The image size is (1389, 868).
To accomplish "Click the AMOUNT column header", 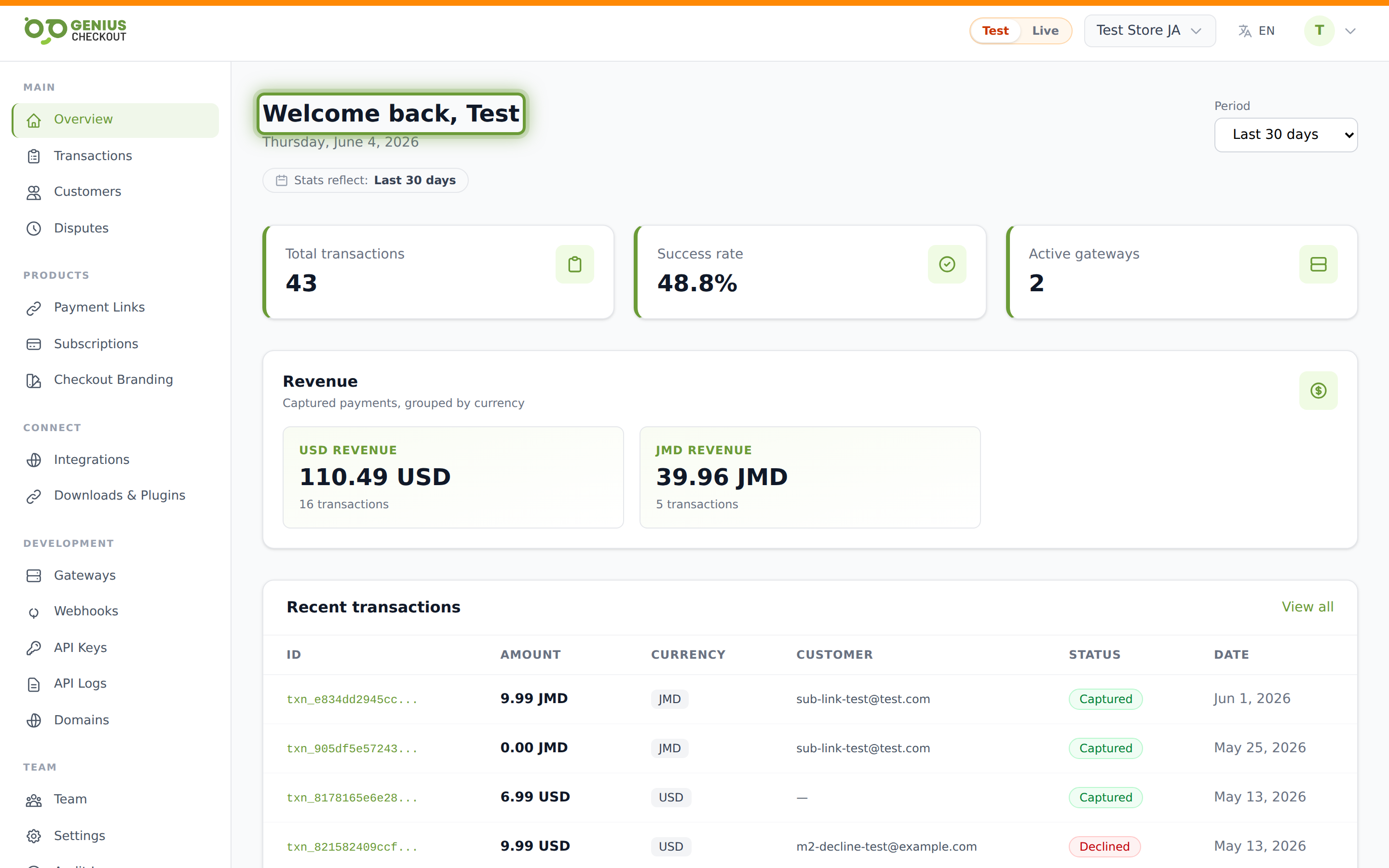I will pyautogui.click(x=531, y=655).
